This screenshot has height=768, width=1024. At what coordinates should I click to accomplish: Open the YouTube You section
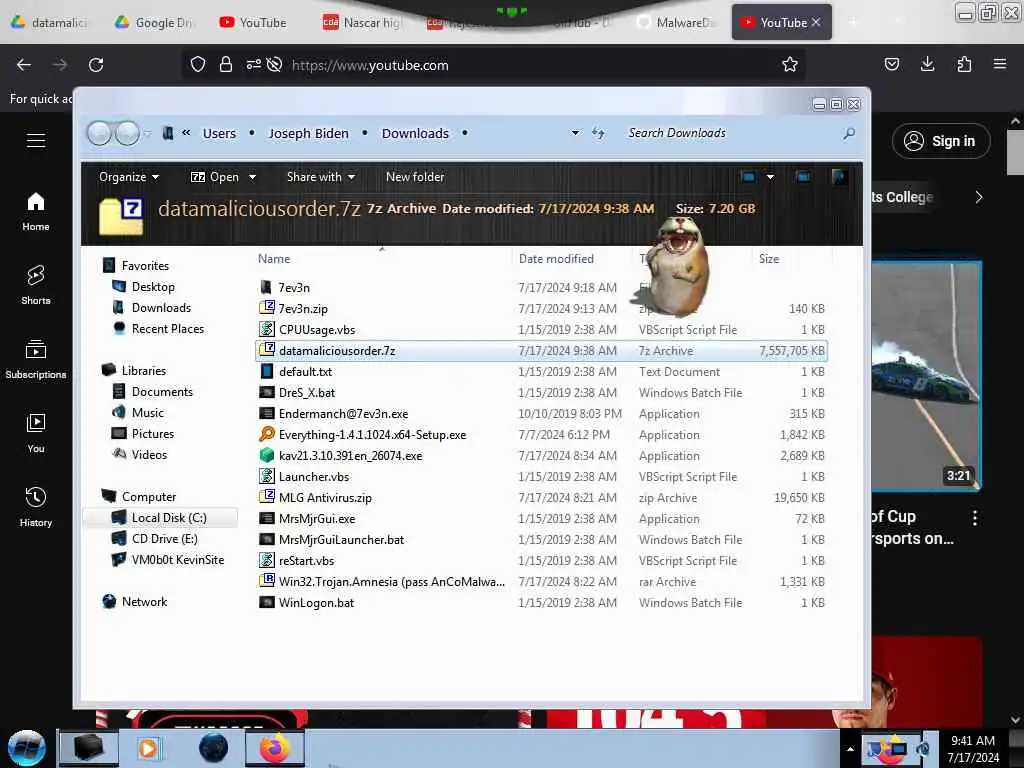point(36,434)
